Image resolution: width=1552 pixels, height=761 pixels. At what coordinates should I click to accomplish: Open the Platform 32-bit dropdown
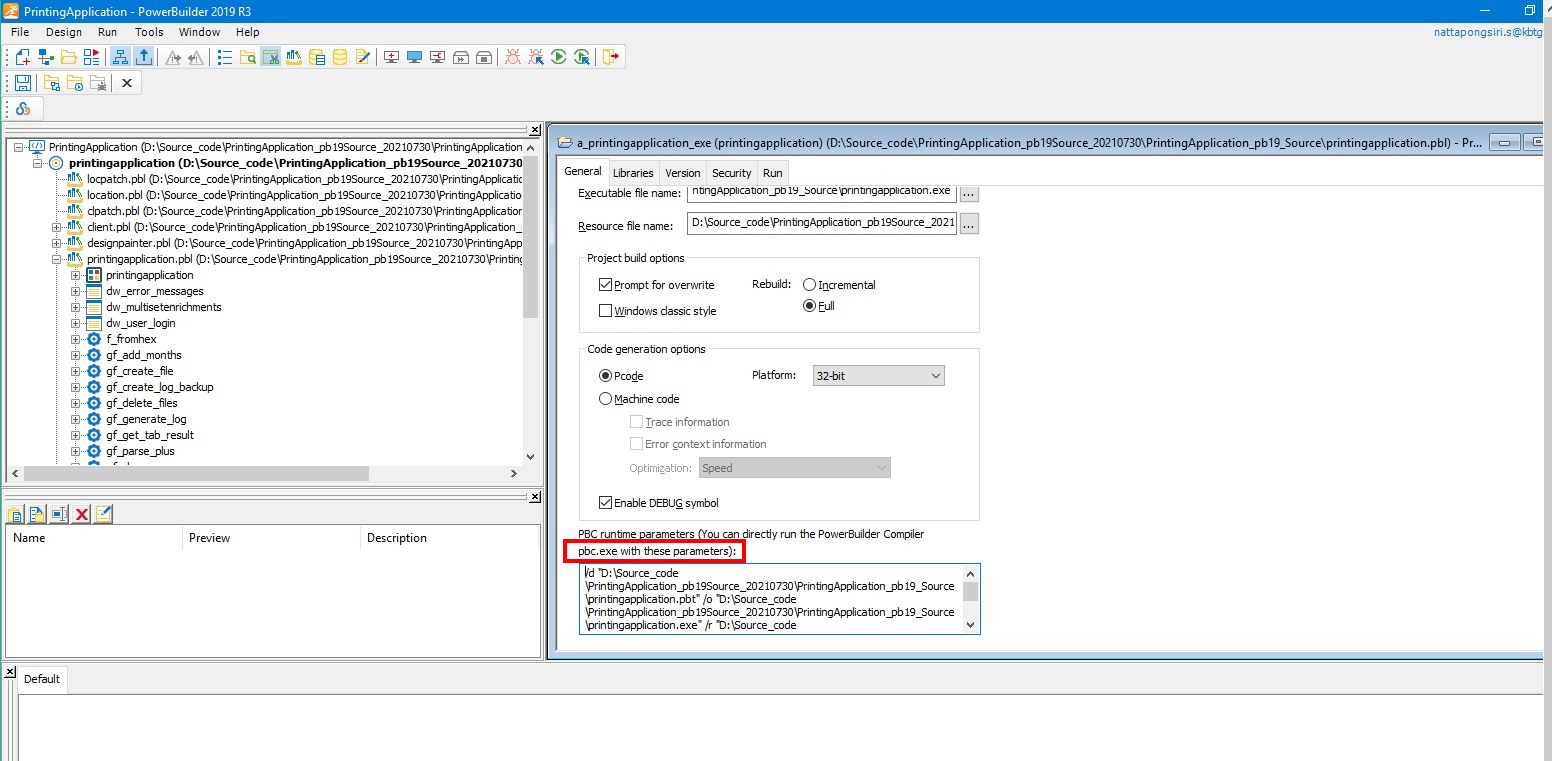click(878, 376)
